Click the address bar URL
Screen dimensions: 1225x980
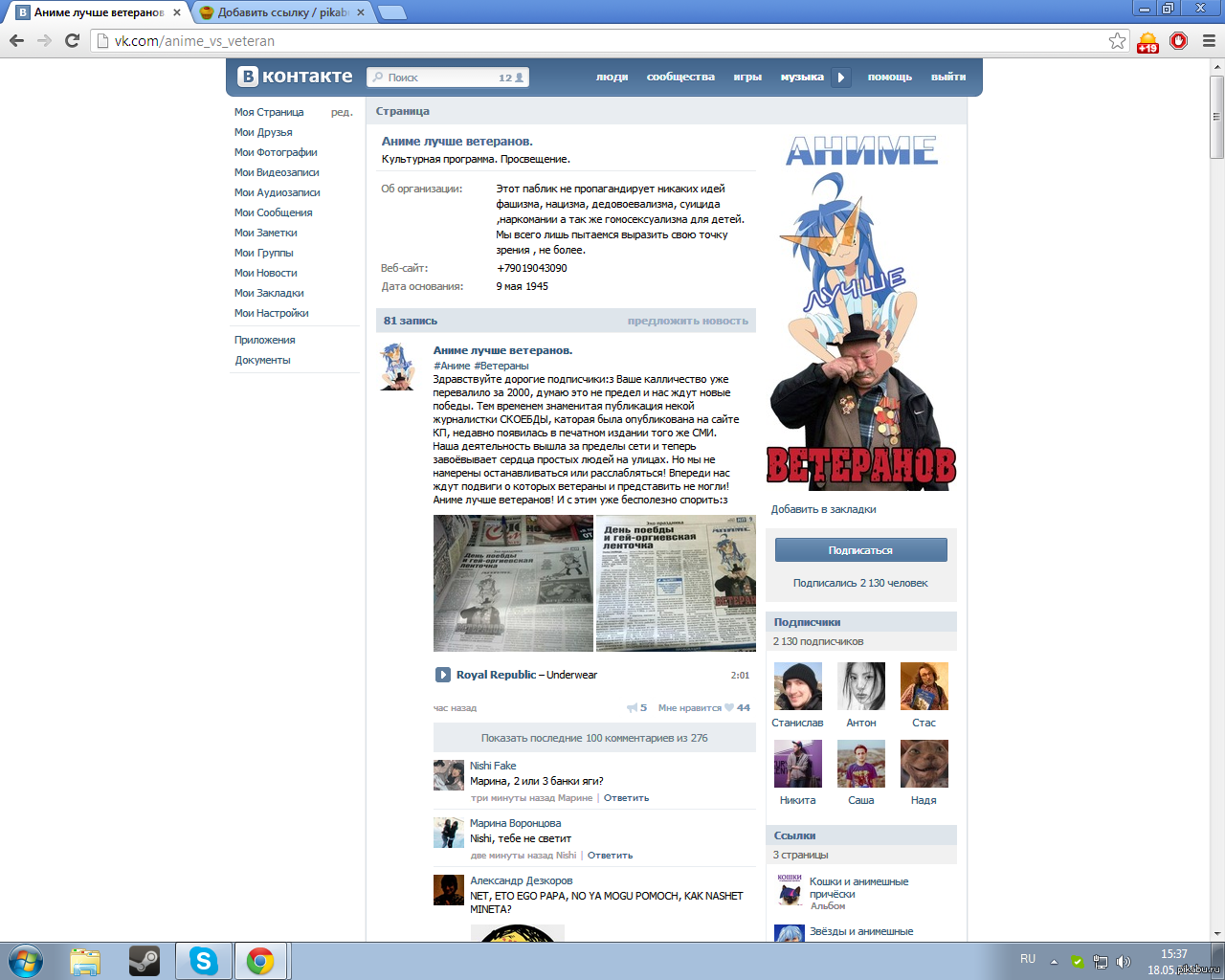[194, 41]
